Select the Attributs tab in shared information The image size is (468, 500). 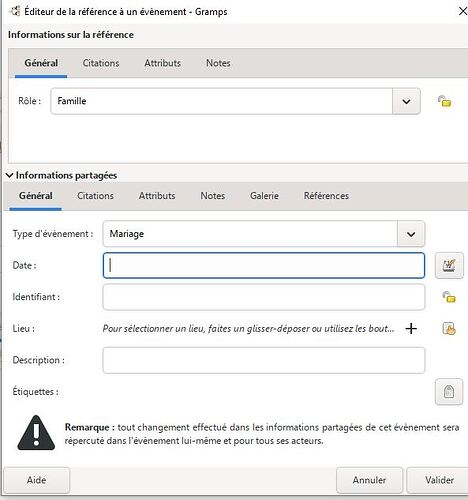[x=157, y=196]
